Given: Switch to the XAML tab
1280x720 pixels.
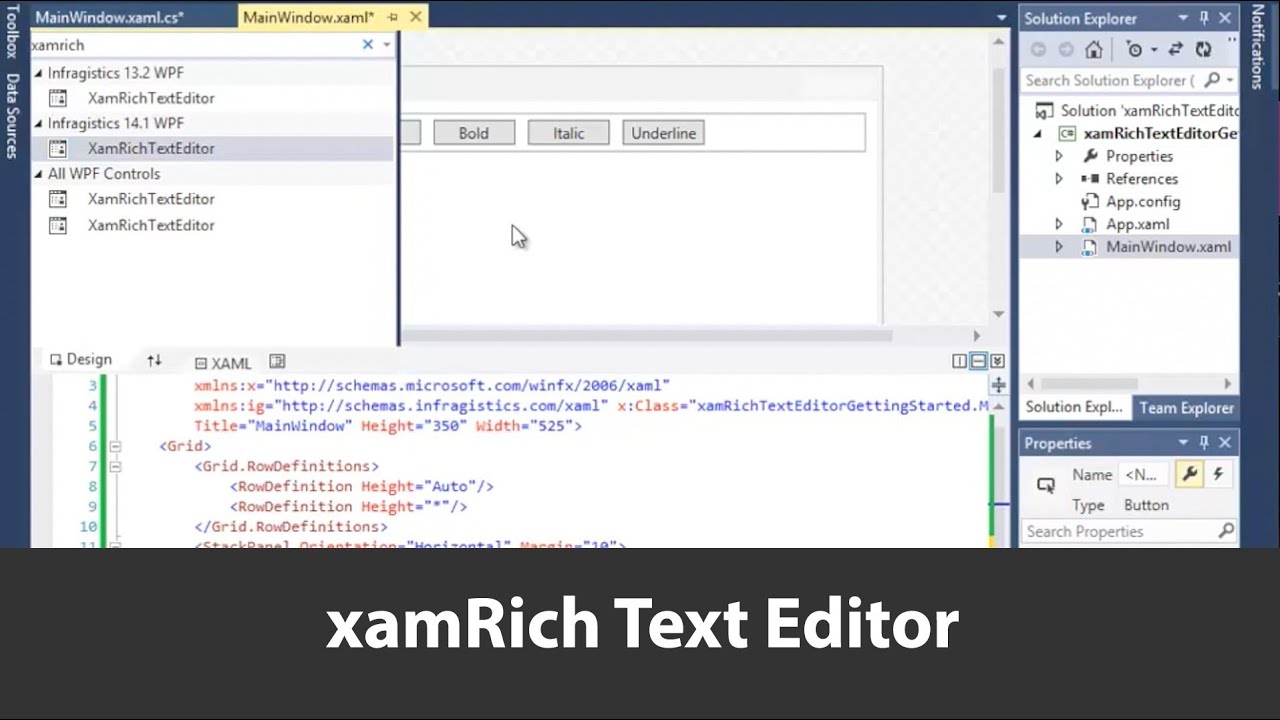Looking at the screenshot, I should 223,362.
